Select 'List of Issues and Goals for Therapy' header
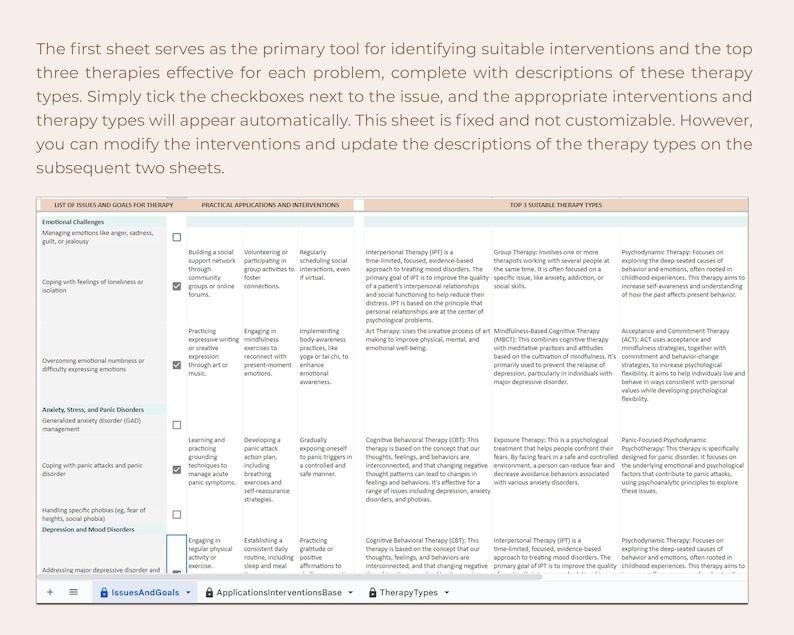This screenshot has height=635, width=794. (113, 205)
